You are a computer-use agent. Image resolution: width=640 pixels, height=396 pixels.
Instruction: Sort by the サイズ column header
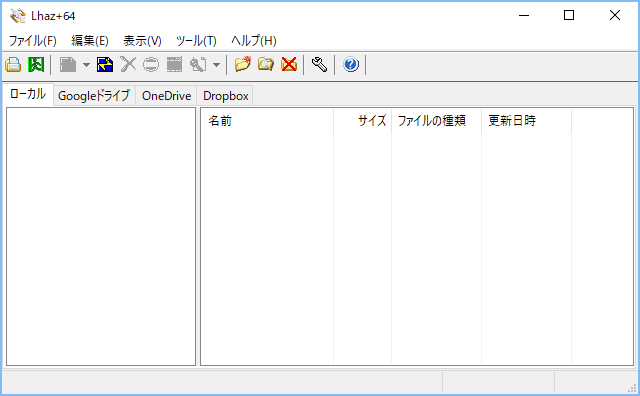tap(362, 121)
